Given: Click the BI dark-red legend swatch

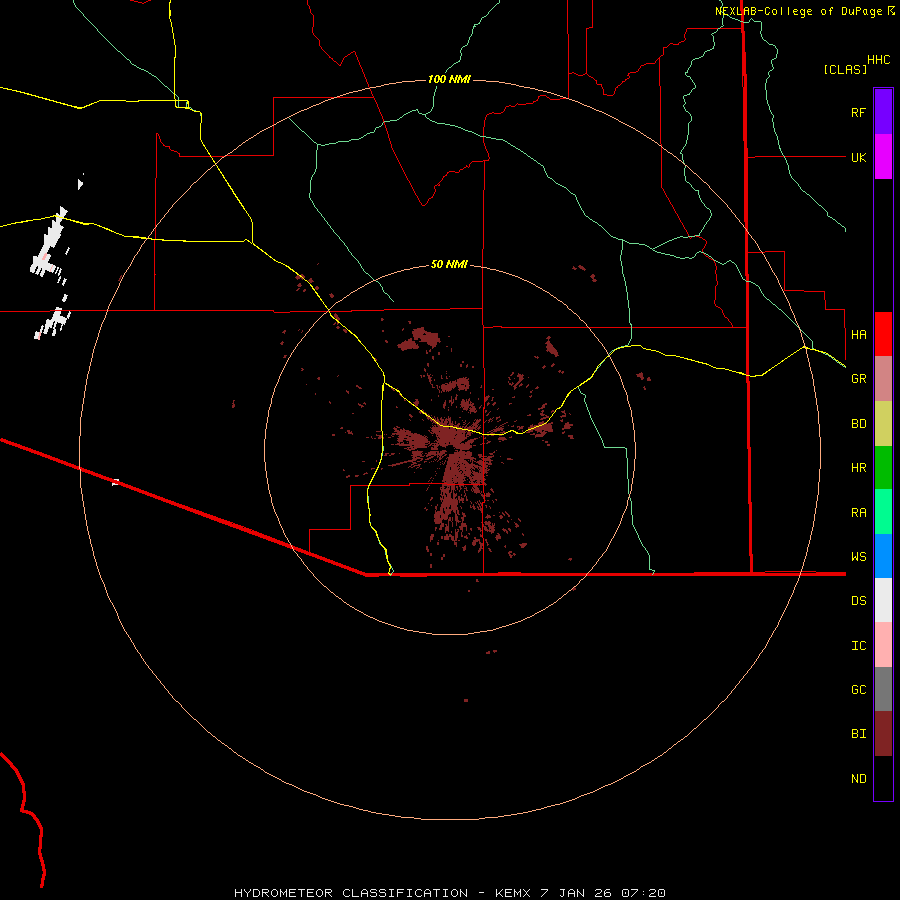Looking at the screenshot, I should point(883,733).
